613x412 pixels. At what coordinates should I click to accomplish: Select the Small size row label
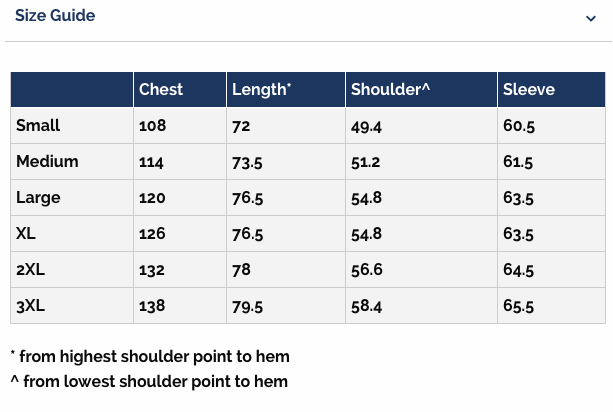click(x=38, y=126)
